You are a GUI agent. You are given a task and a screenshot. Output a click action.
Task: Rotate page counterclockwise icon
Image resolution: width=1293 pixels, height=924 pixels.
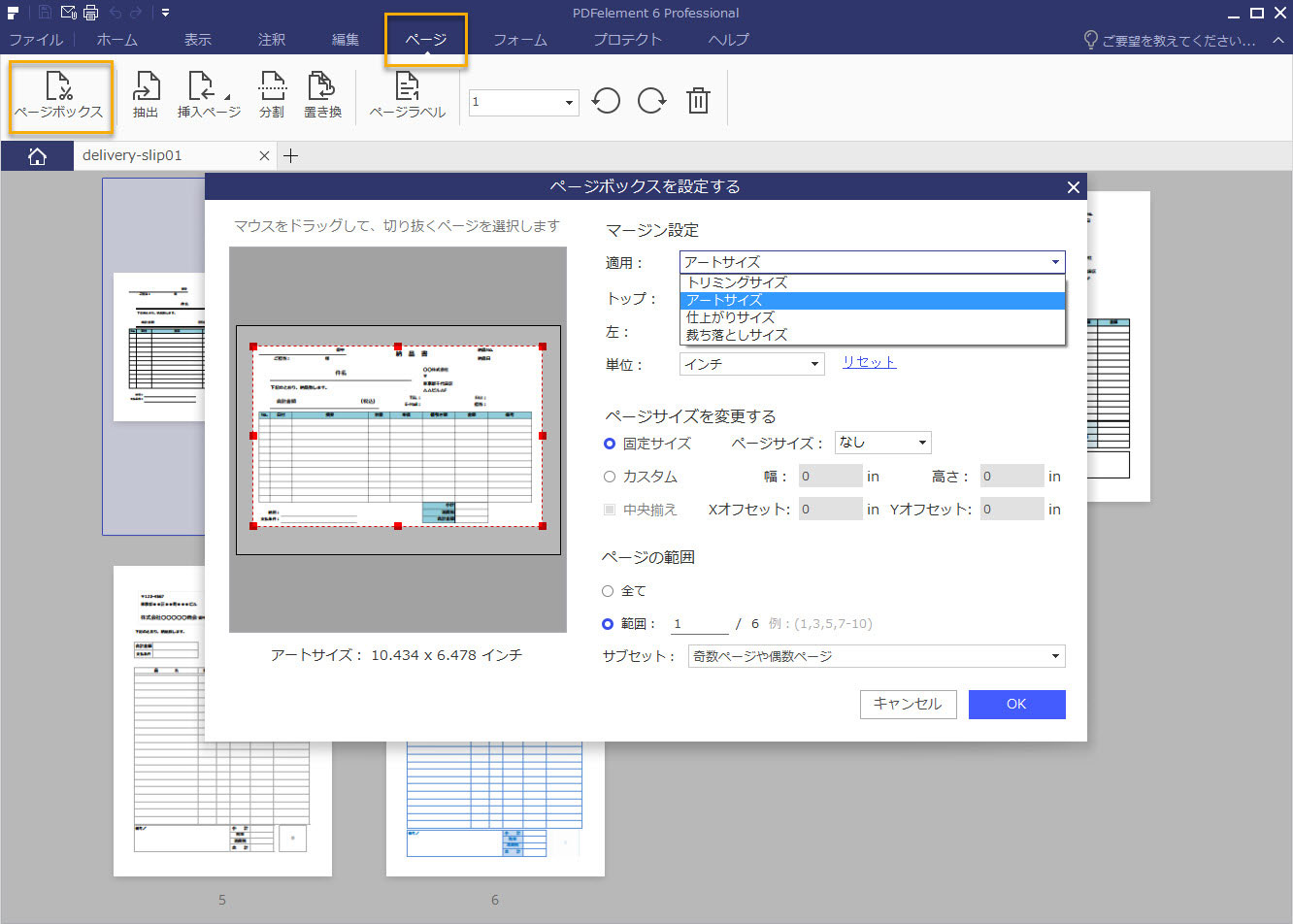607,101
